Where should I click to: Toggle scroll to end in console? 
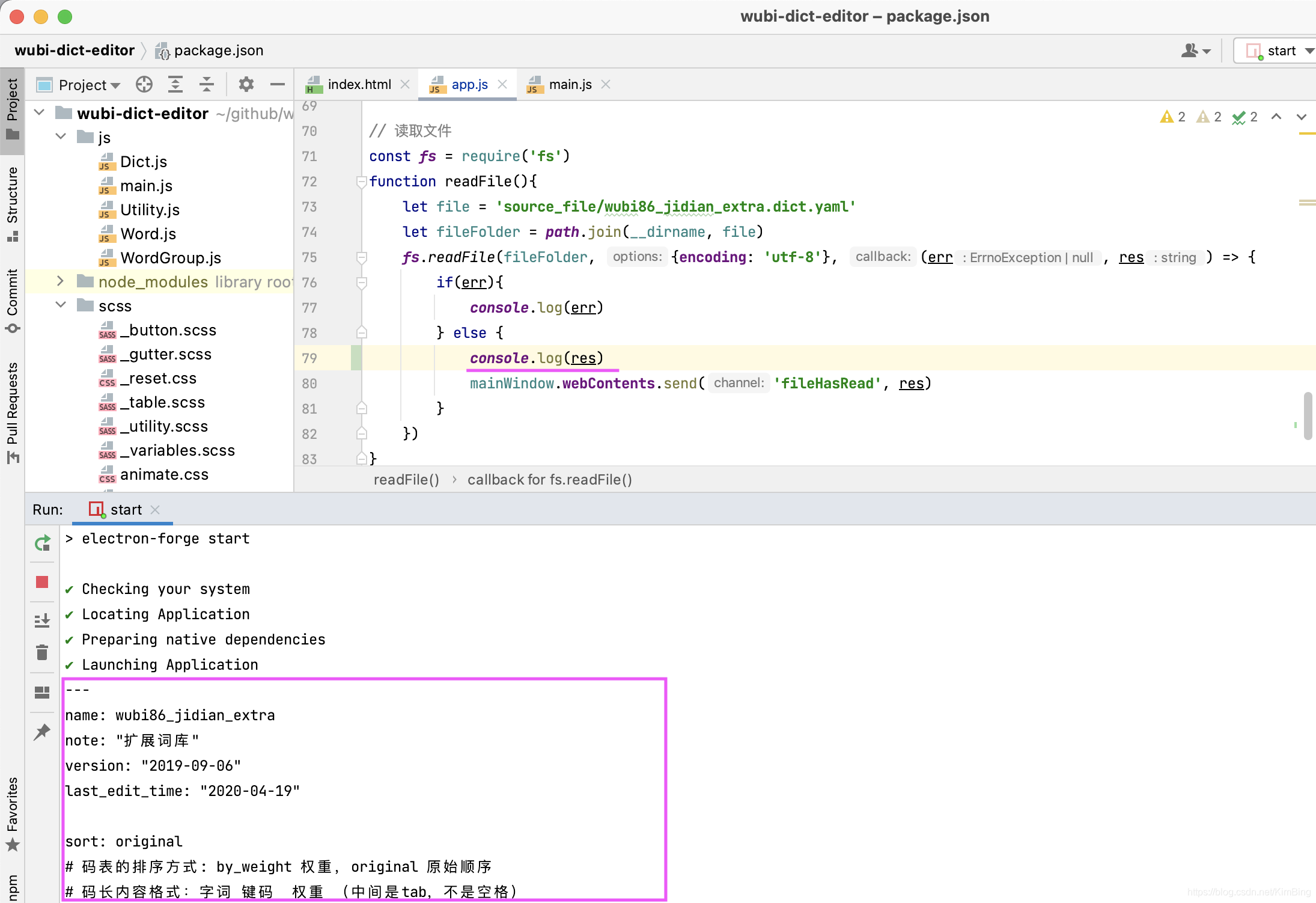pyautogui.click(x=42, y=620)
